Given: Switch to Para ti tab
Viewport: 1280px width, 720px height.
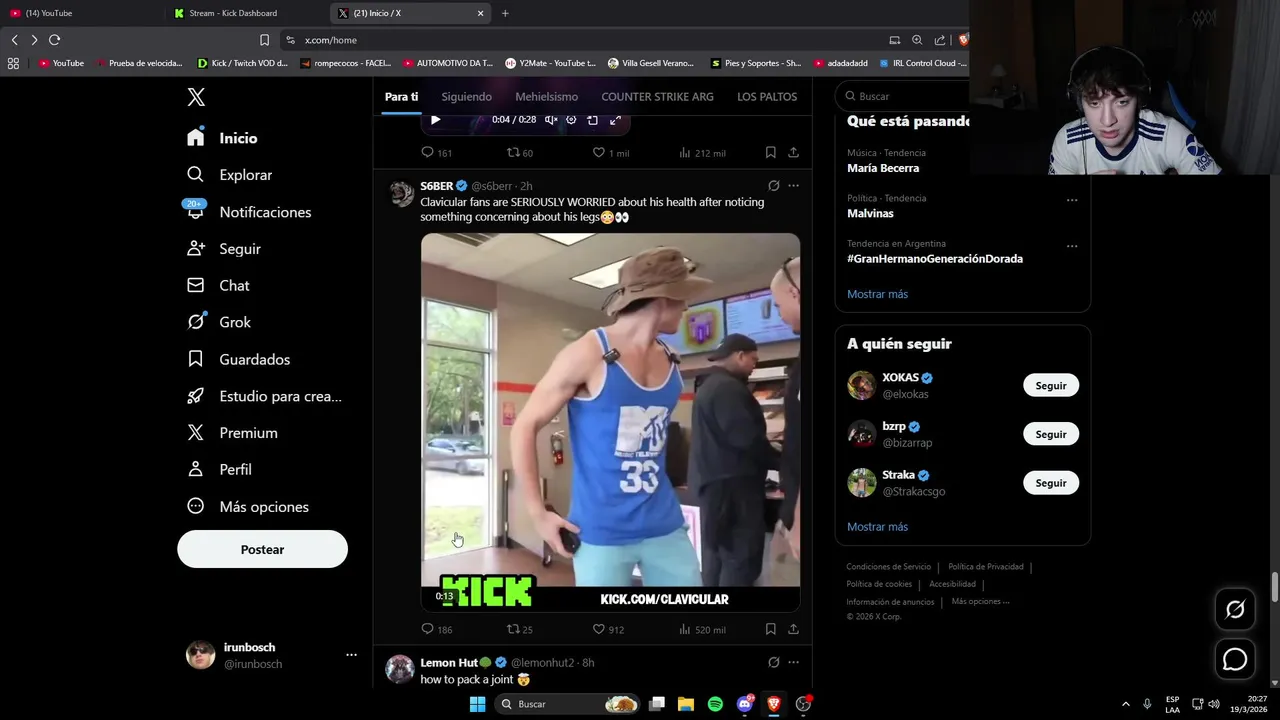Looking at the screenshot, I should pos(401,97).
